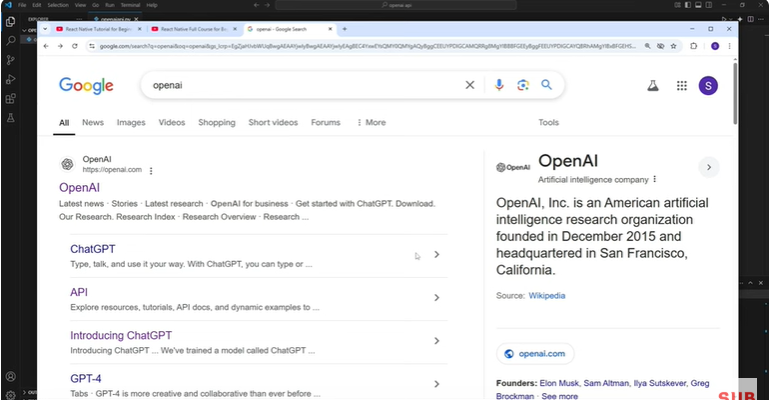
Task: Open three-dot options beside openai.com result
Action: (151, 171)
